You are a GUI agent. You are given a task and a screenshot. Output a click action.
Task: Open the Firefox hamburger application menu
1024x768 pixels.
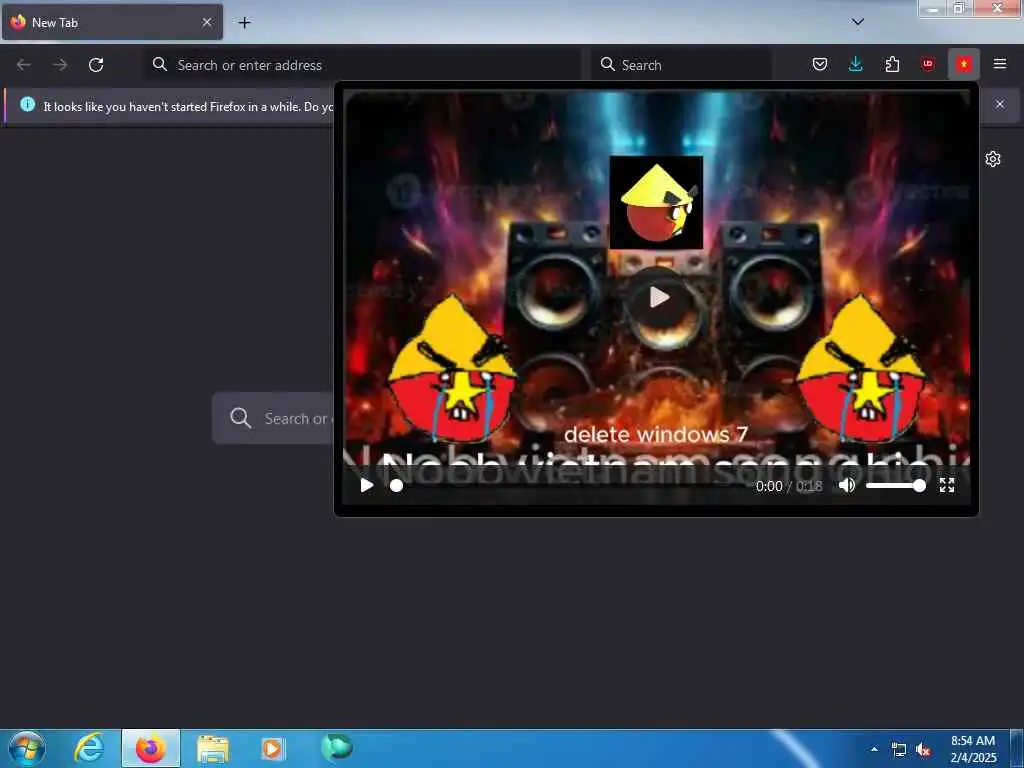pos(1000,64)
